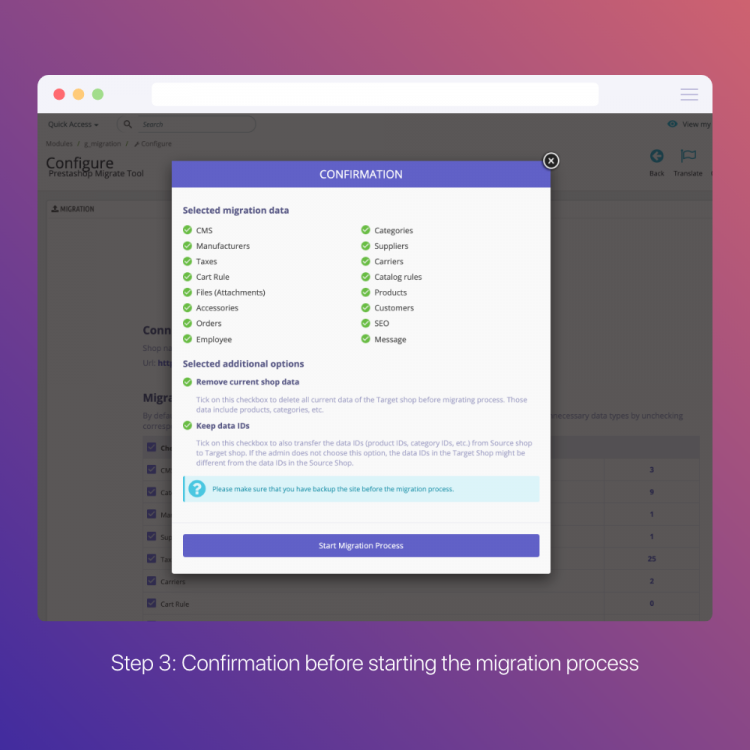Click the green check icon beside Employee

click(188, 339)
